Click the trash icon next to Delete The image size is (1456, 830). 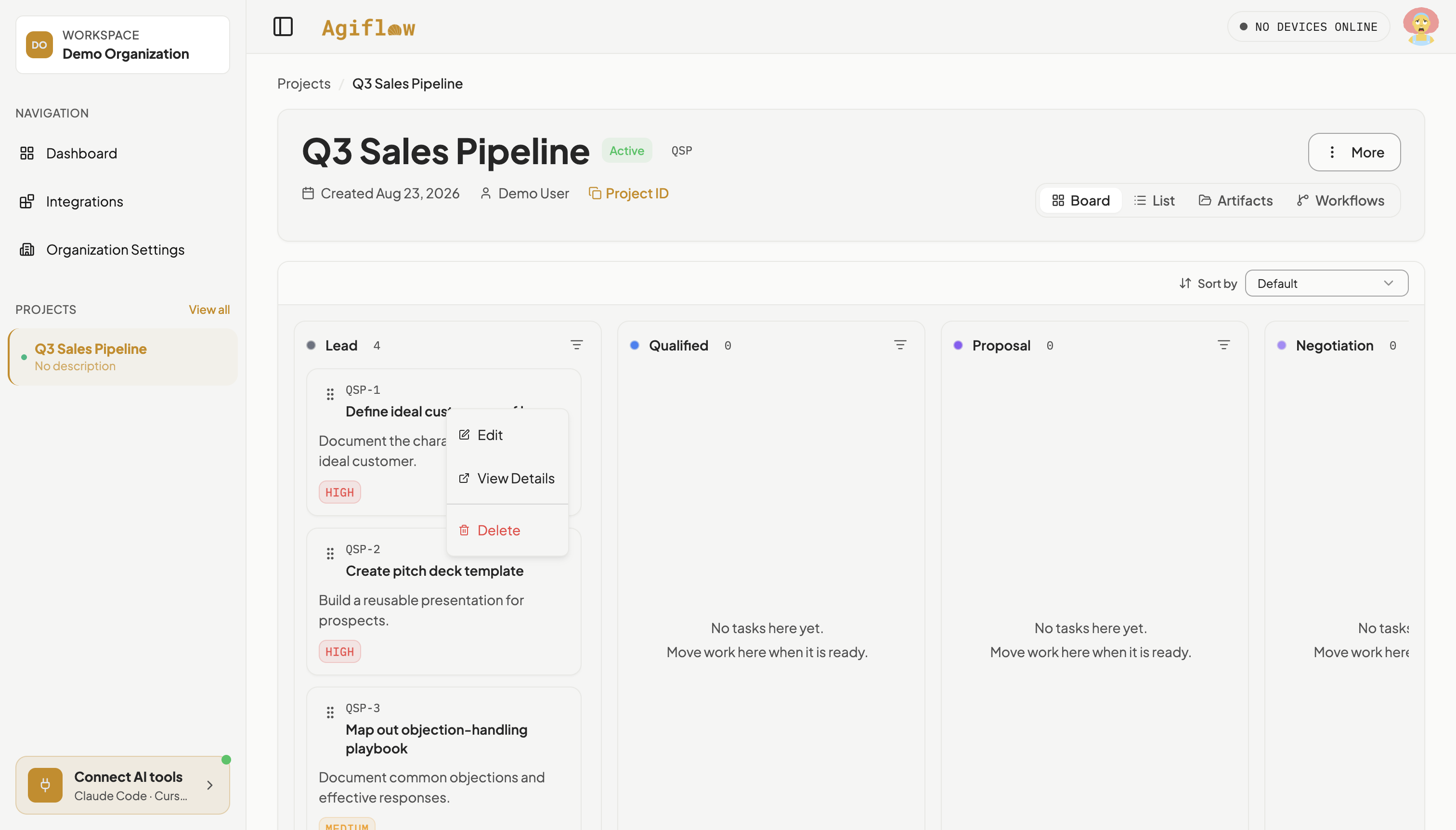click(x=464, y=530)
